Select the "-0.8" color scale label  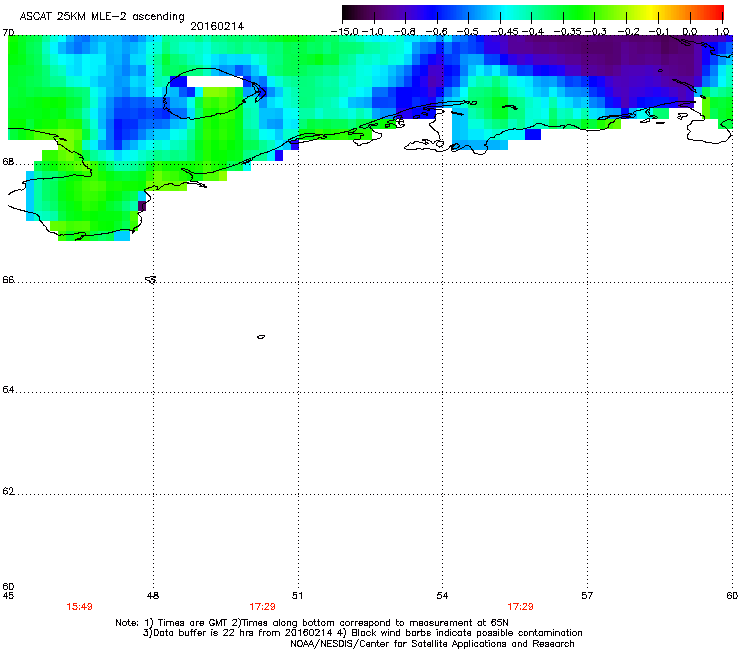(404, 32)
